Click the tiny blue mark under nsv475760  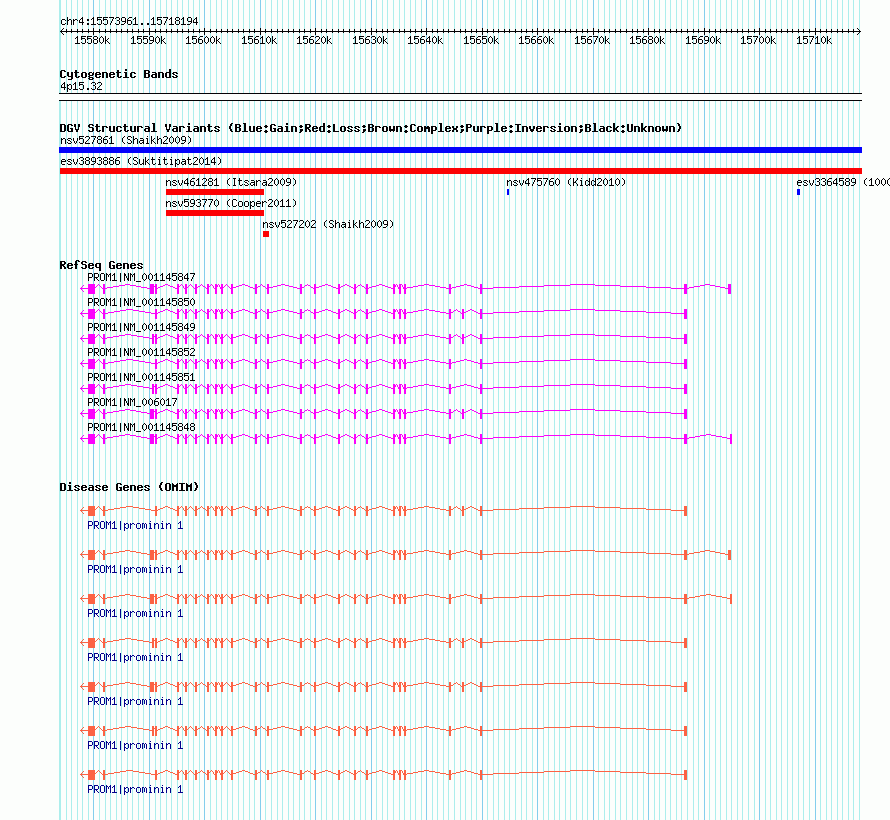click(508, 192)
